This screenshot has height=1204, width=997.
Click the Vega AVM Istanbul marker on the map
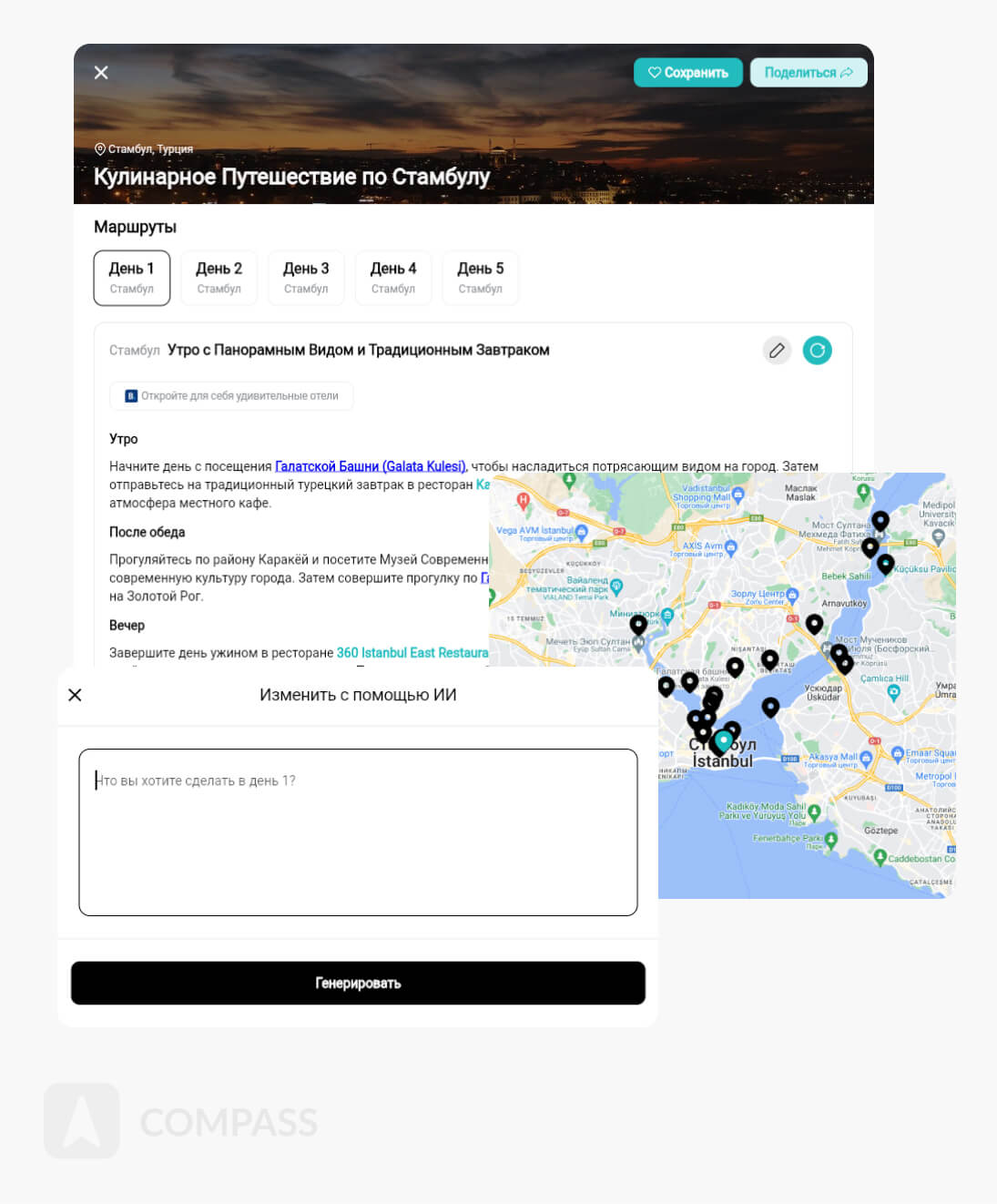581,531
